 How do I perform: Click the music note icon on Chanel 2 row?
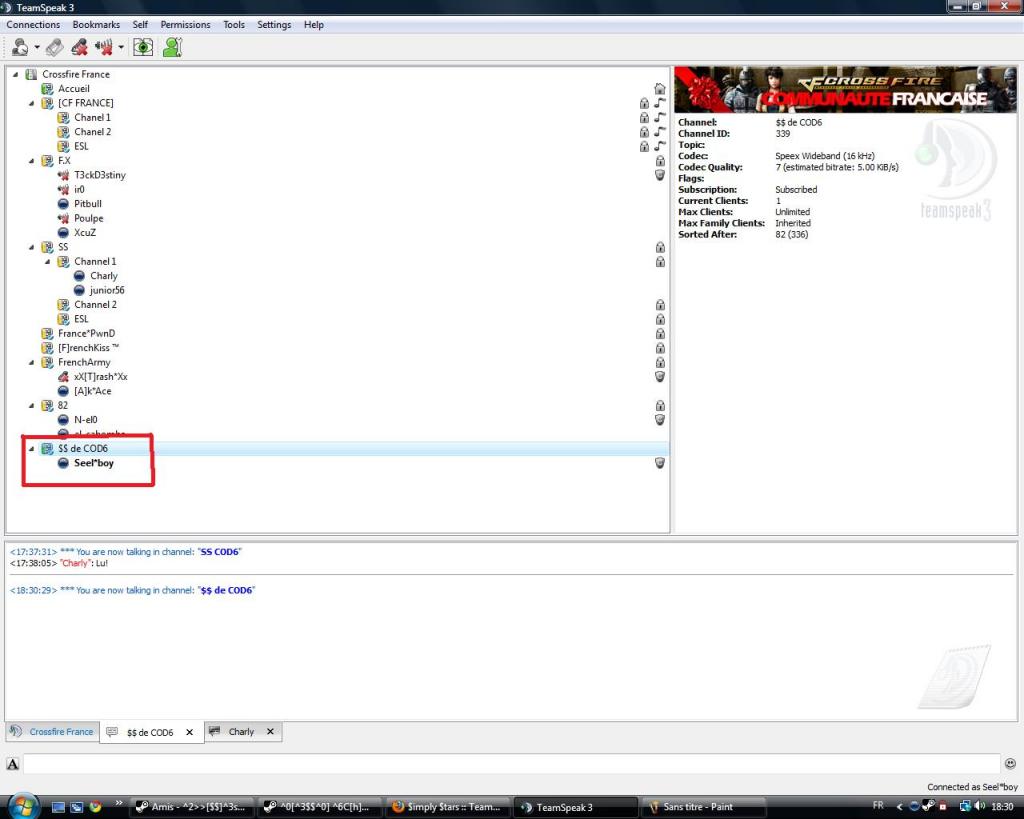(660, 132)
